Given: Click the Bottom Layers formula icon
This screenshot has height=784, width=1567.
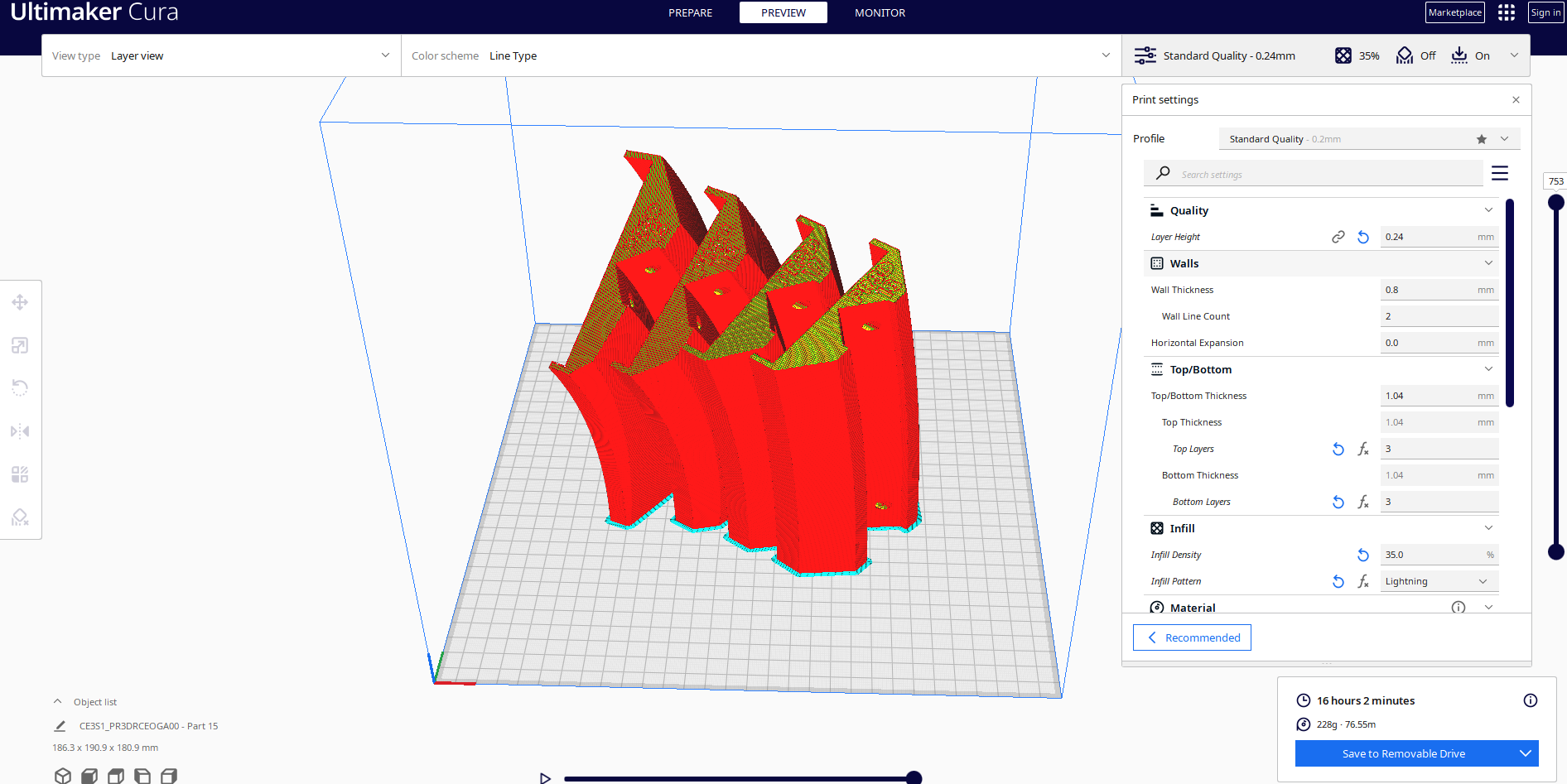Looking at the screenshot, I should 1363,502.
